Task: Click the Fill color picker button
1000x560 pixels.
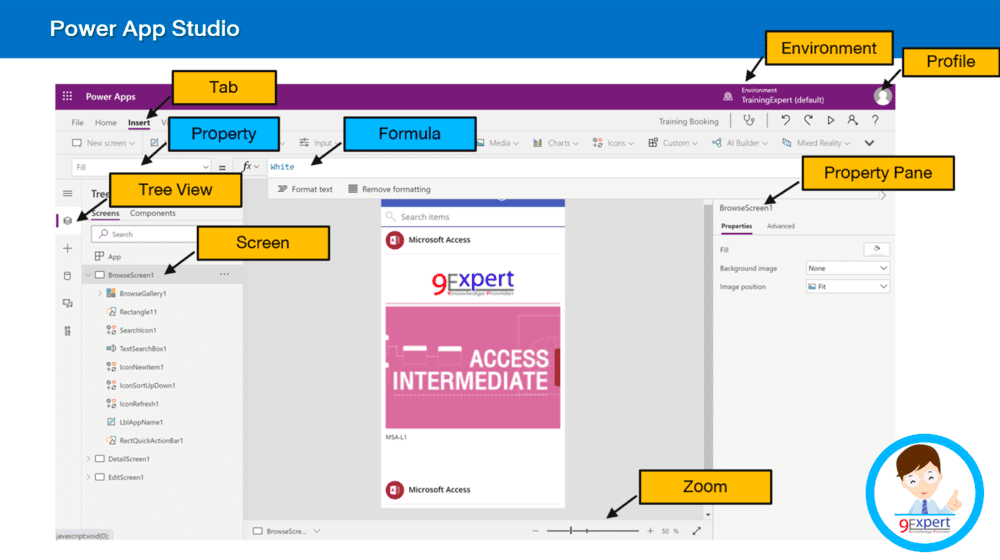Action: click(x=876, y=249)
